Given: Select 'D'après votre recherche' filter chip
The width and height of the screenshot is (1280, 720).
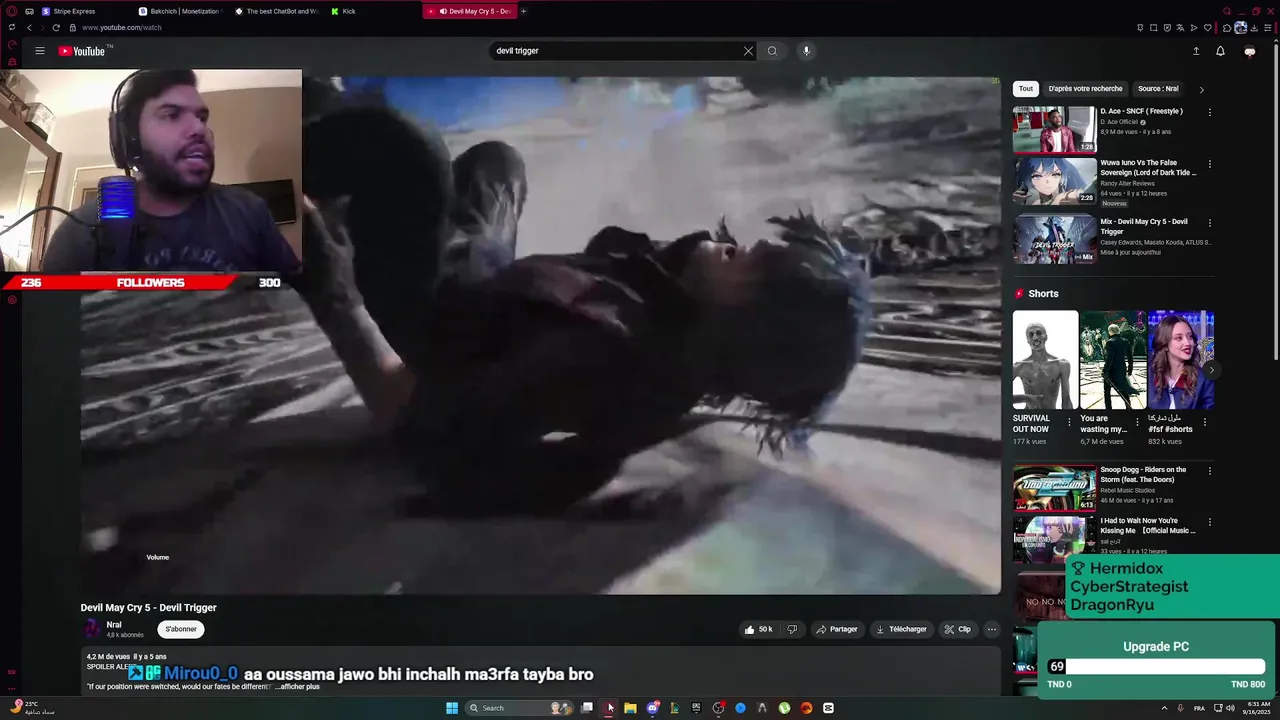Looking at the screenshot, I should [x=1085, y=89].
